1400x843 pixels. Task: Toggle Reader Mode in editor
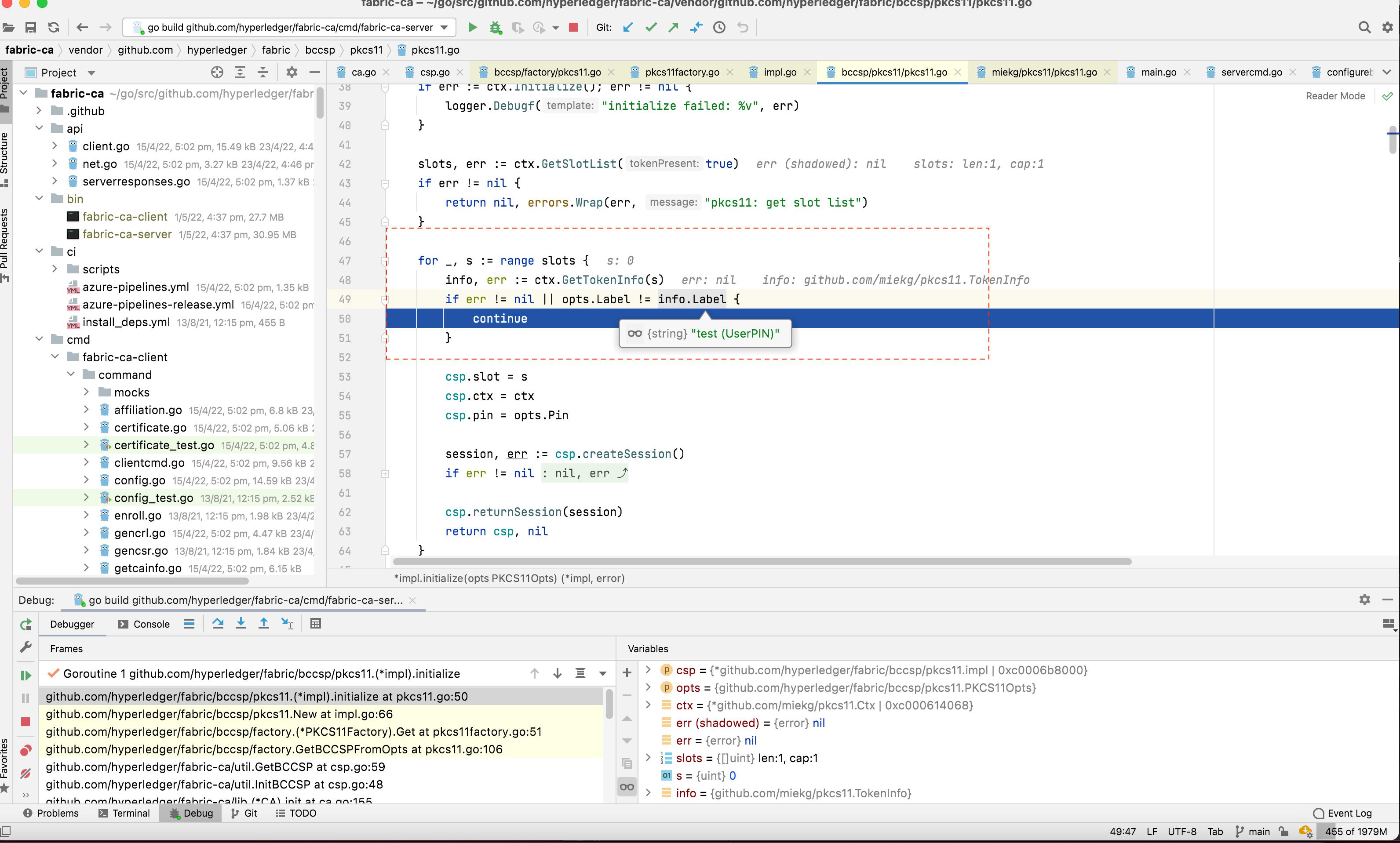(1334, 96)
